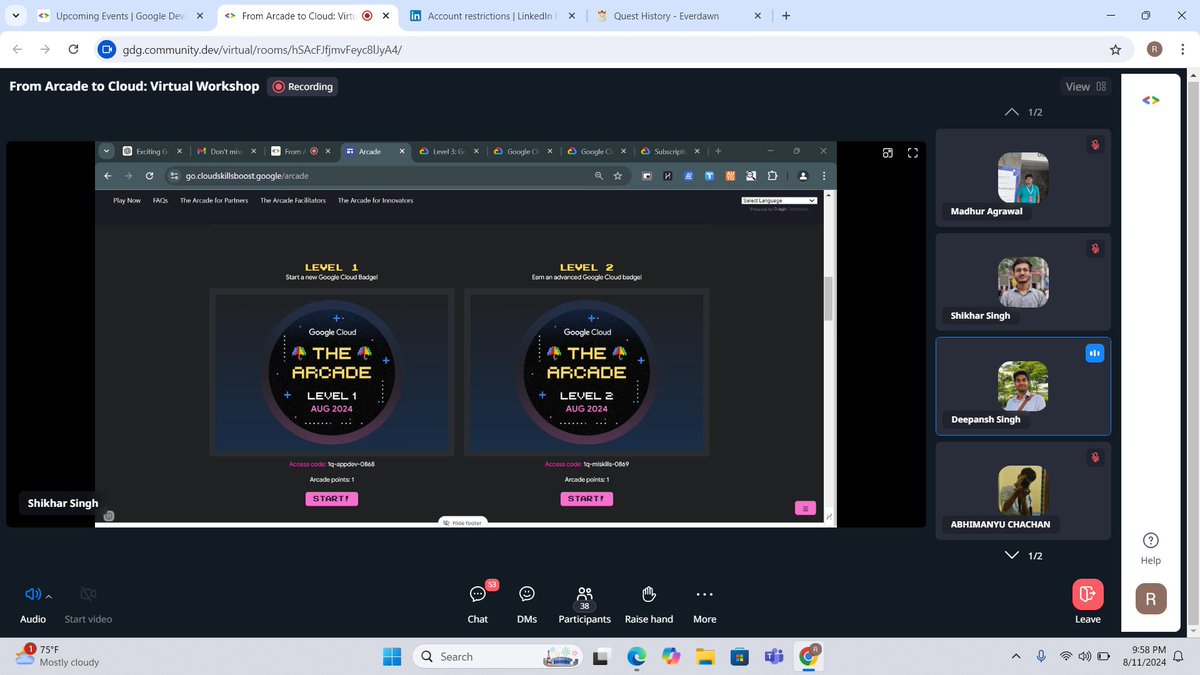Select Shikhar Singh's participant tile

(x=1023, y=282)
